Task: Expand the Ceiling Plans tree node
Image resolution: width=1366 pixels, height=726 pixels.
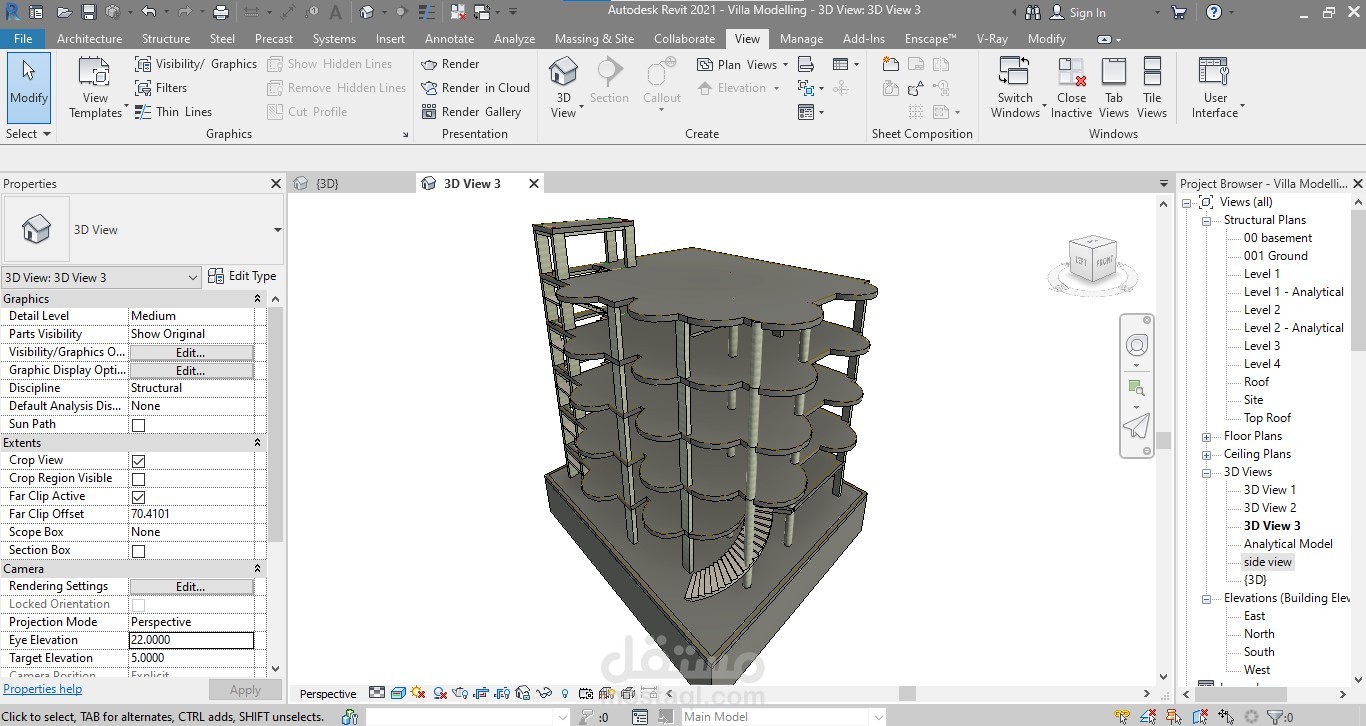Action: (1207, 454)
